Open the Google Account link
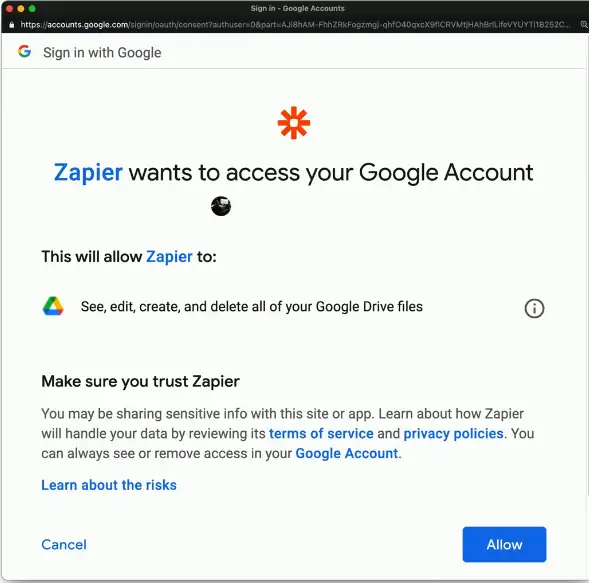 347,453
